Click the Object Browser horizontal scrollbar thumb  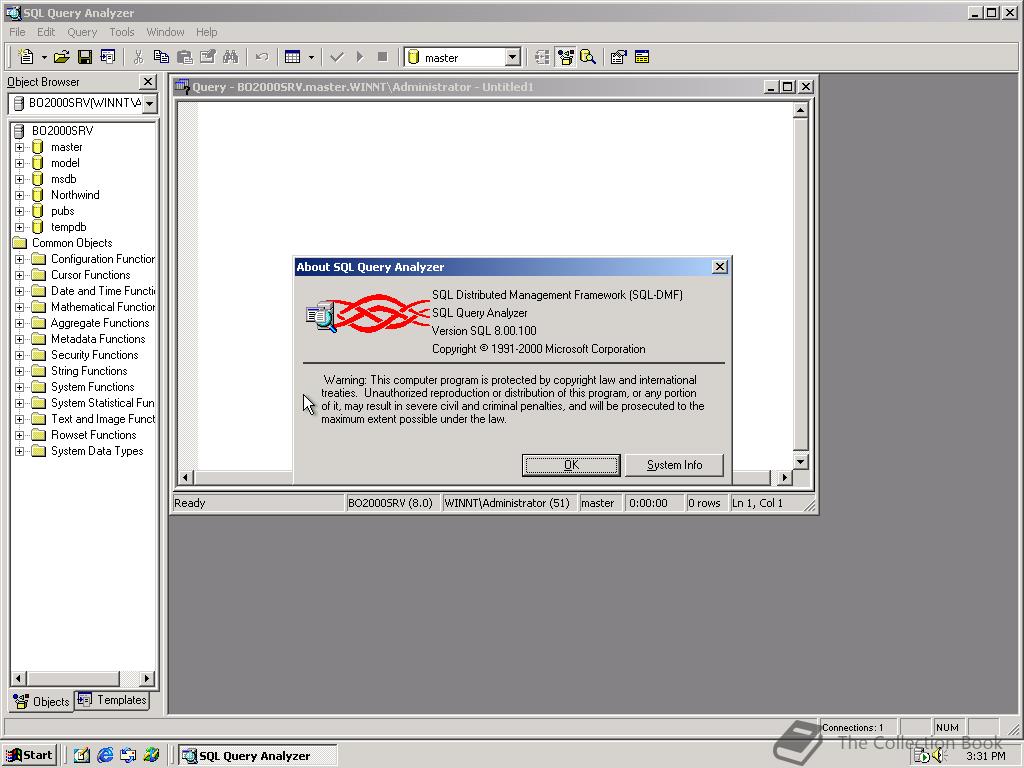(x=73, y=679)
